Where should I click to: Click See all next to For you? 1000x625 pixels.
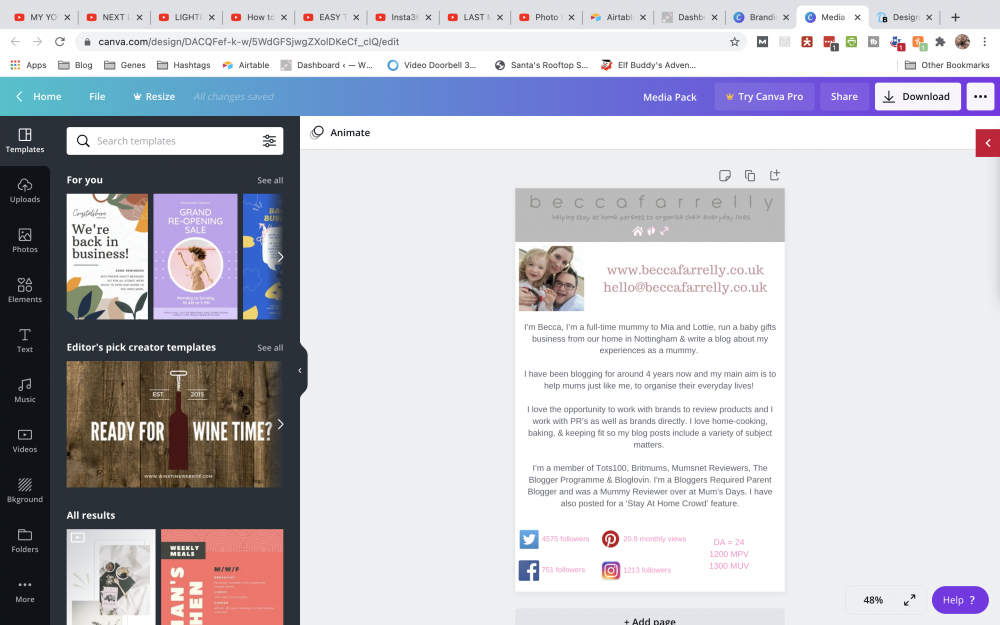click(x=270, y=180)
